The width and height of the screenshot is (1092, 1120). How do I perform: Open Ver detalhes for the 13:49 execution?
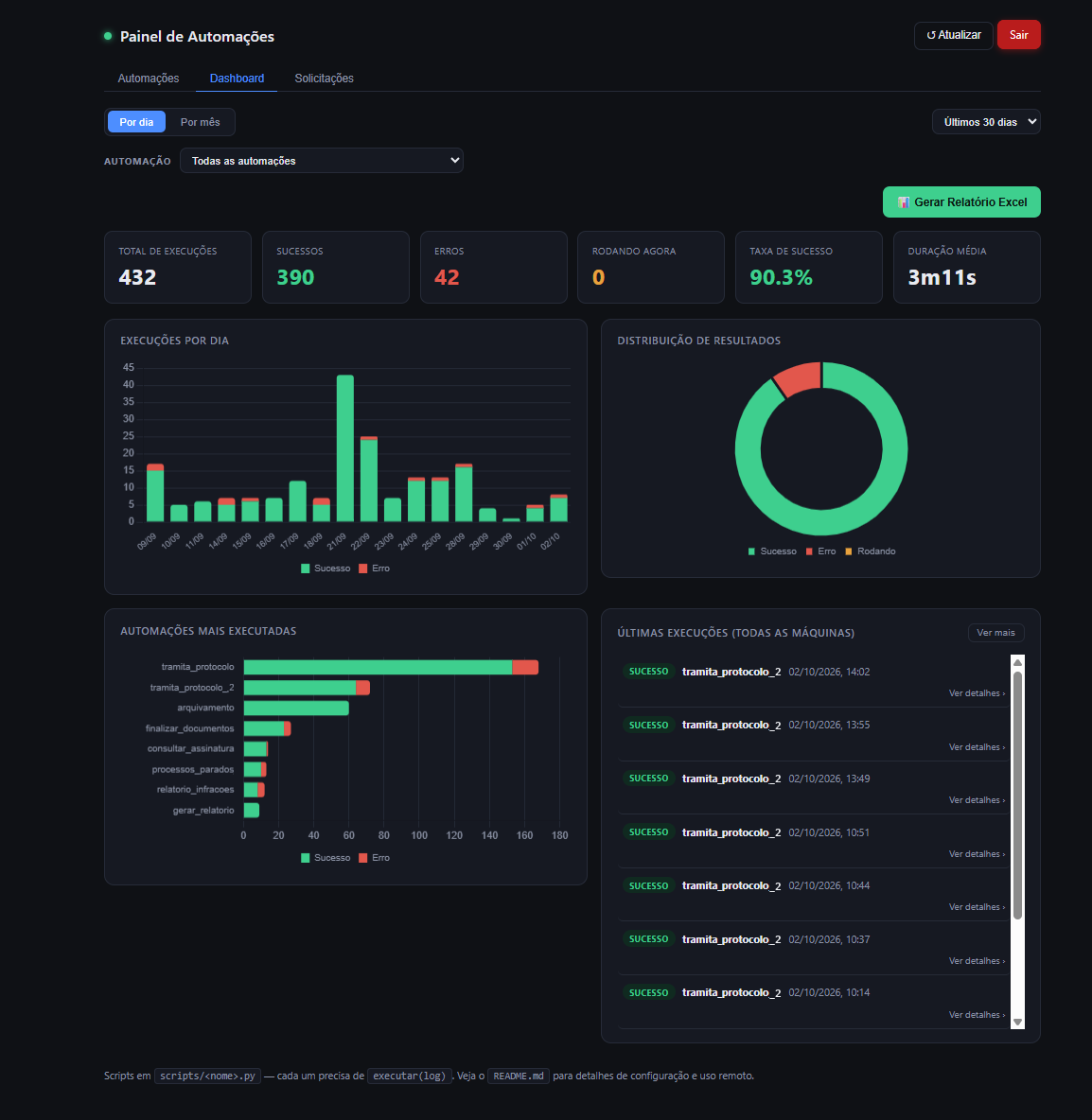tap(977, 800)
